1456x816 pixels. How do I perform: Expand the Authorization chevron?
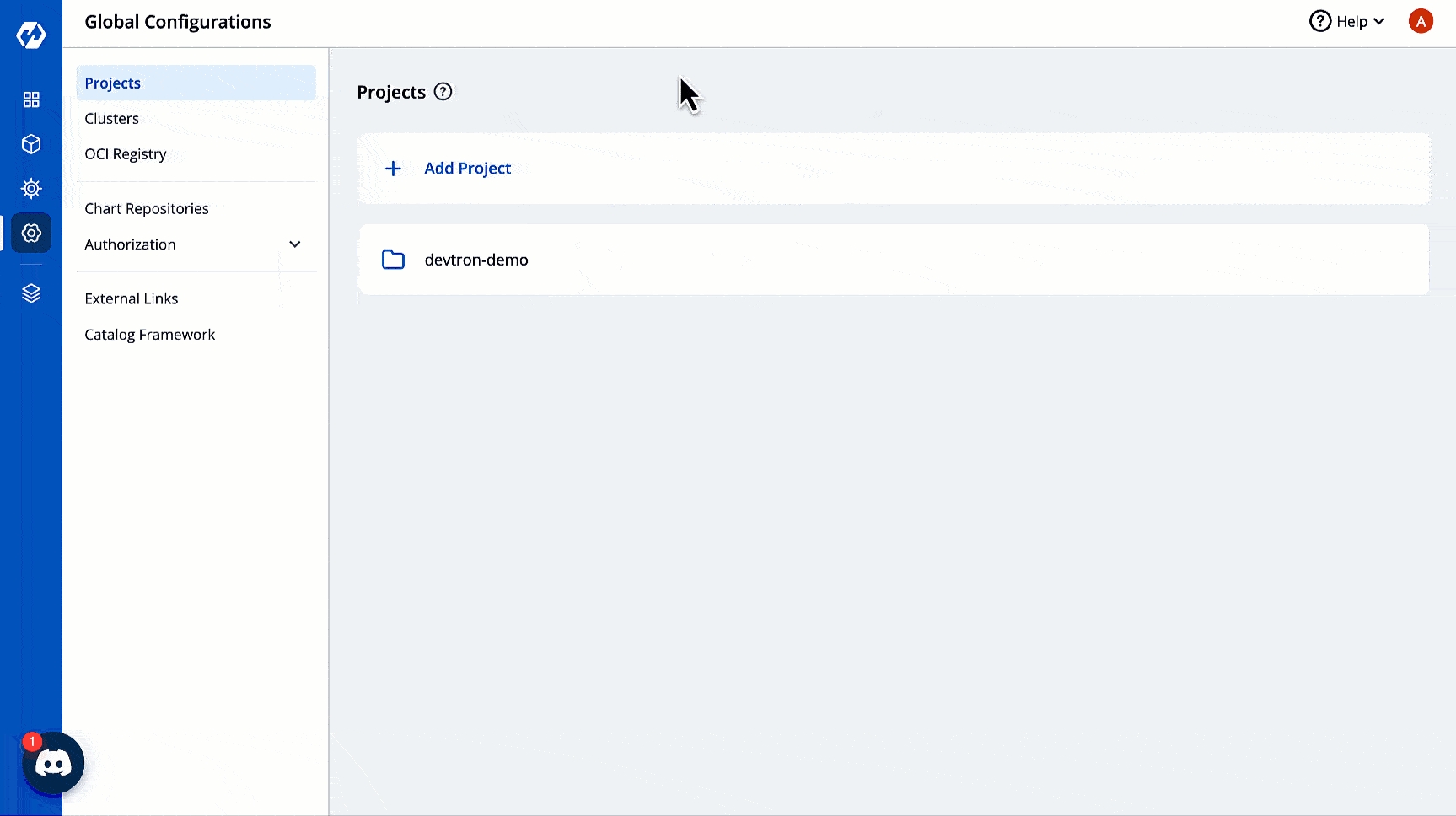[295, 244]
